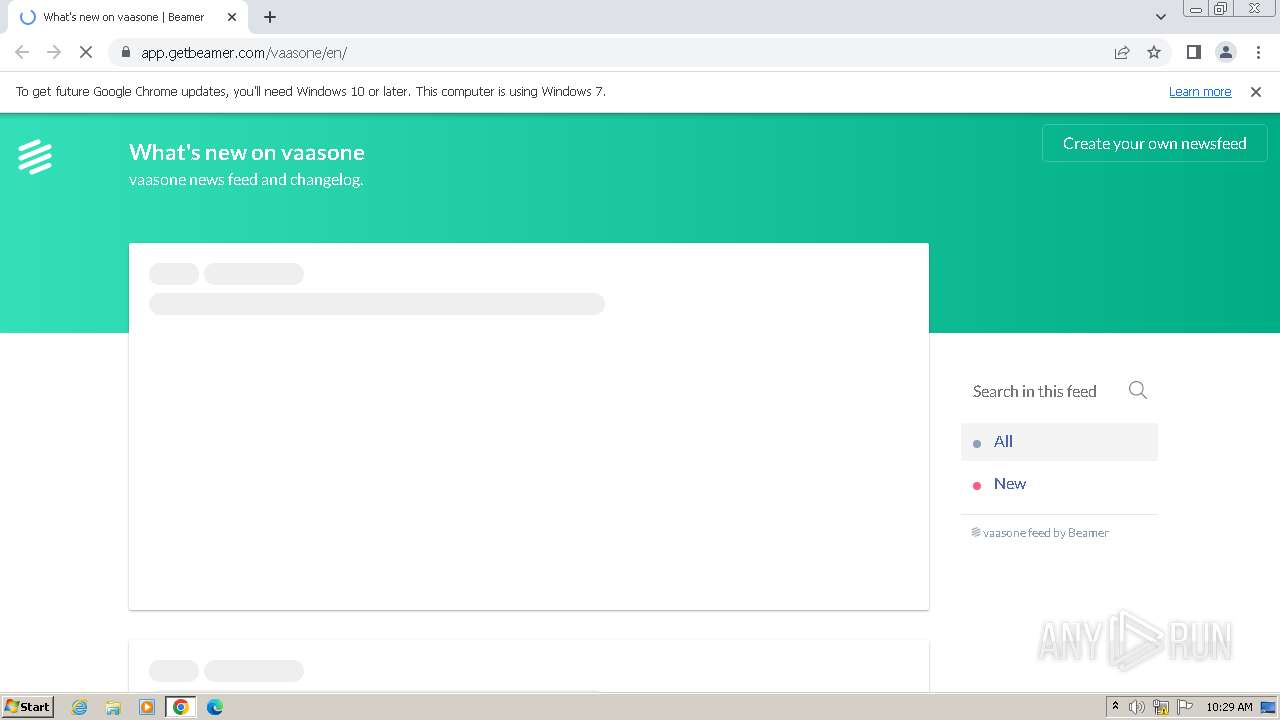Open Action Center flag tray icon

coord(1185,707)
